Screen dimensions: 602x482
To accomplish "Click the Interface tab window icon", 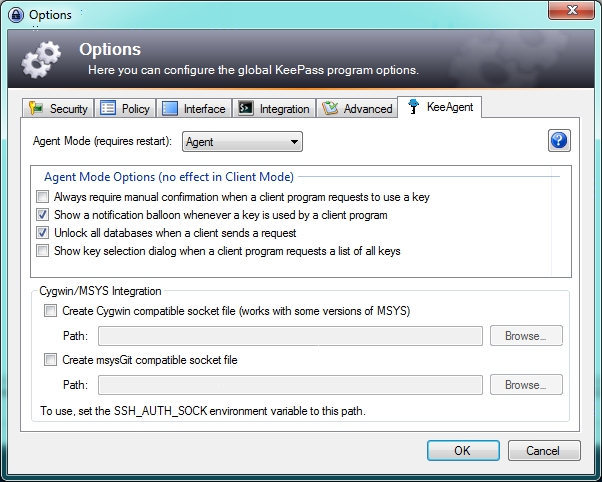I will [170, 108].
